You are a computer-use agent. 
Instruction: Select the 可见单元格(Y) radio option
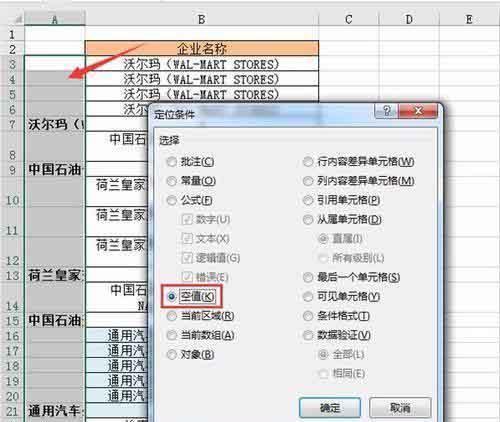[308, 297]
